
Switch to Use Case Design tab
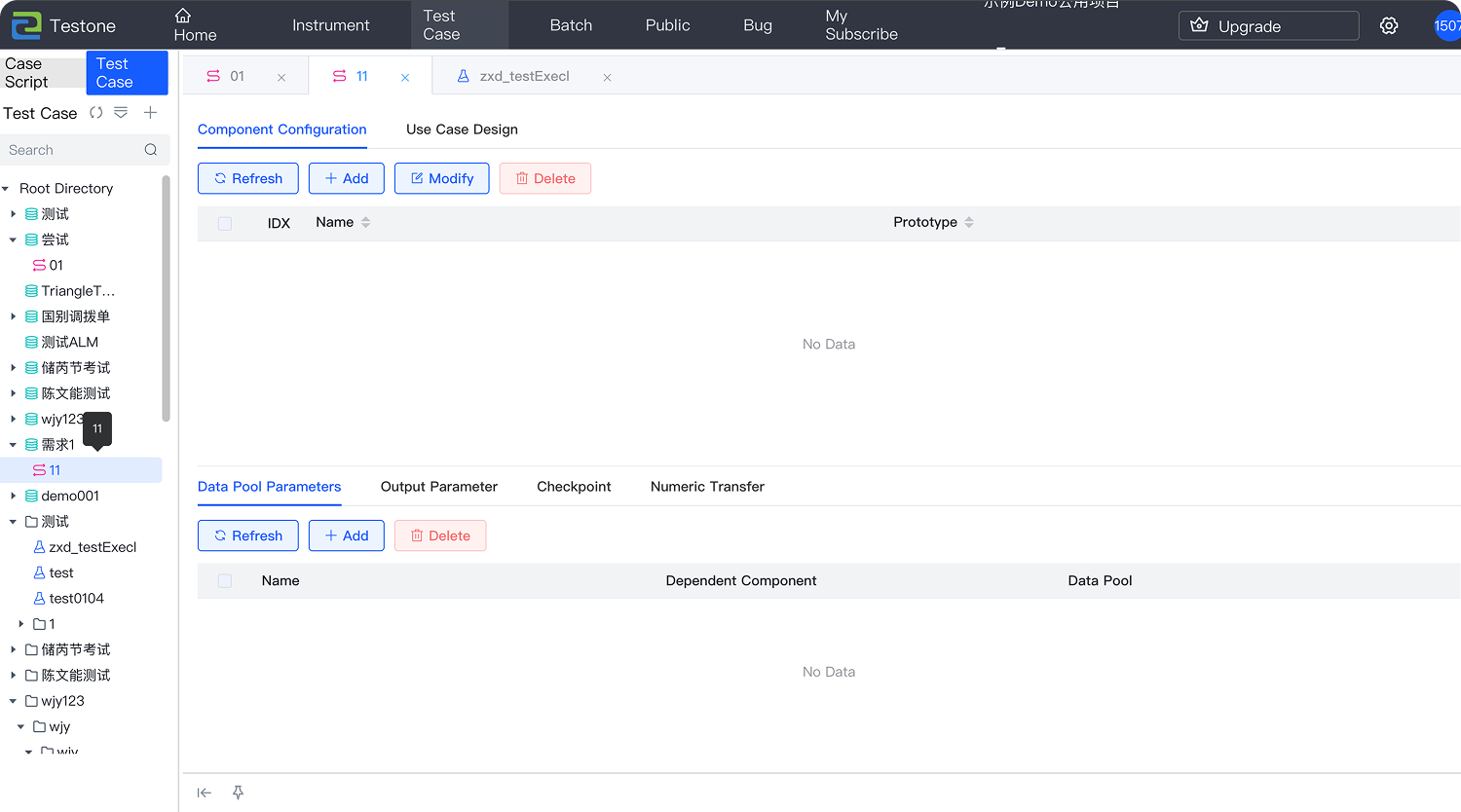[462, 129]
